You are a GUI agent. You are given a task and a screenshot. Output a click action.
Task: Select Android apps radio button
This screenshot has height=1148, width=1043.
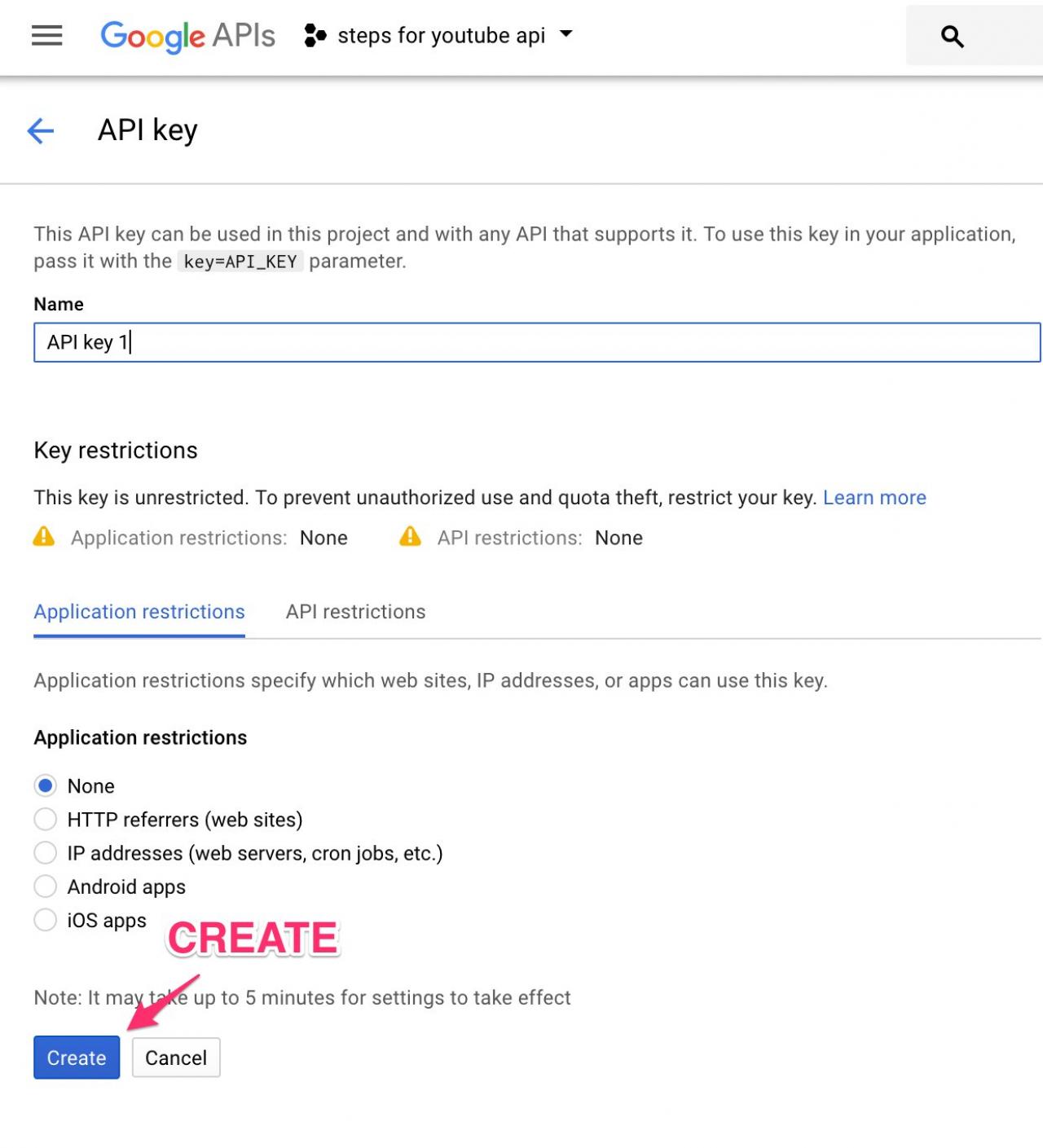[46, 886]
